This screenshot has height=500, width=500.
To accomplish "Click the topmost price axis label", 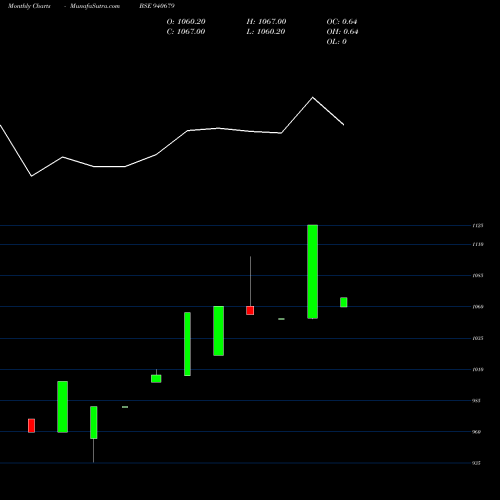I will (x=478, y=226).
